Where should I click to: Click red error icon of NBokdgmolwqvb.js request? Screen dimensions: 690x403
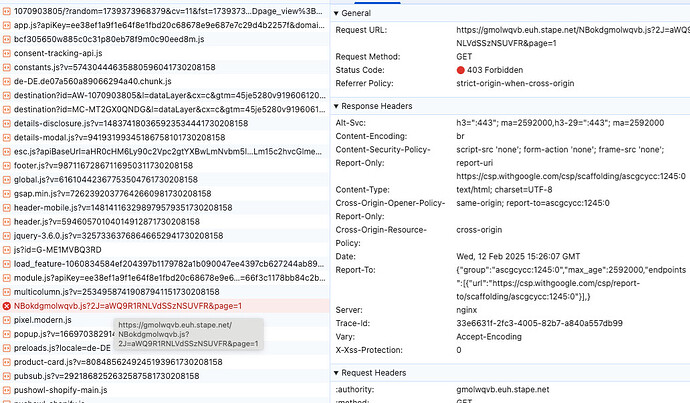pyautogui.click(x=7, y=306)
